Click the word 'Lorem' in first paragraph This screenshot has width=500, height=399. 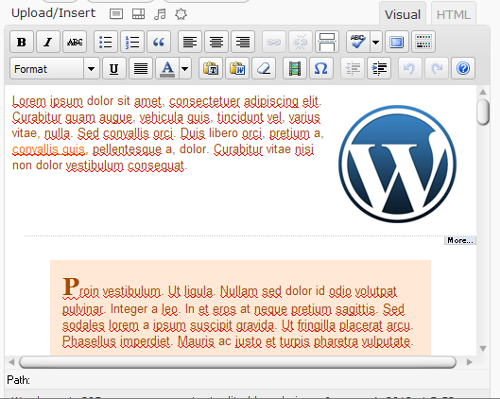(x=29, y=101)
